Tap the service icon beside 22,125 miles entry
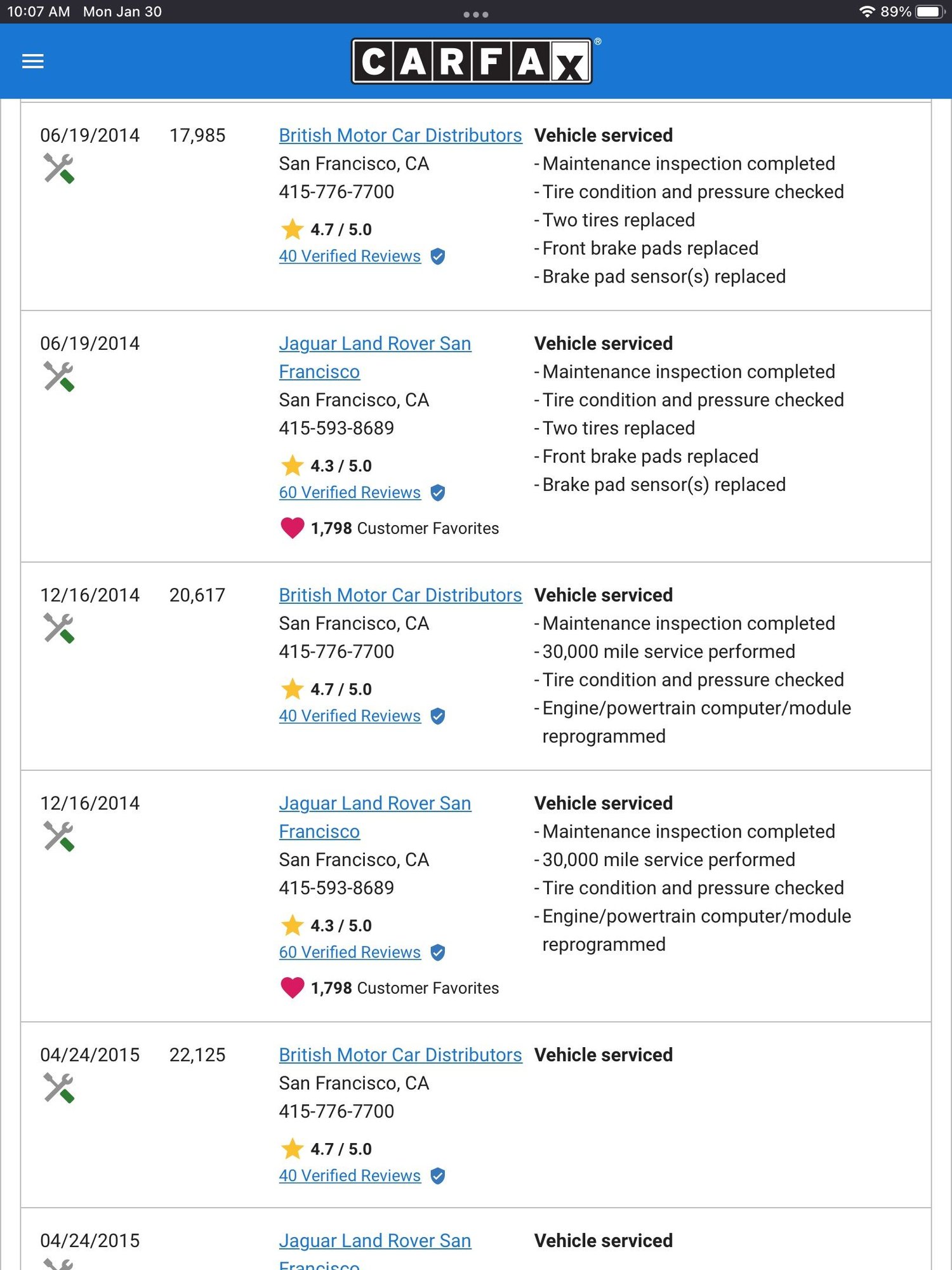Screen dimensions: 952x1270 59,1088
